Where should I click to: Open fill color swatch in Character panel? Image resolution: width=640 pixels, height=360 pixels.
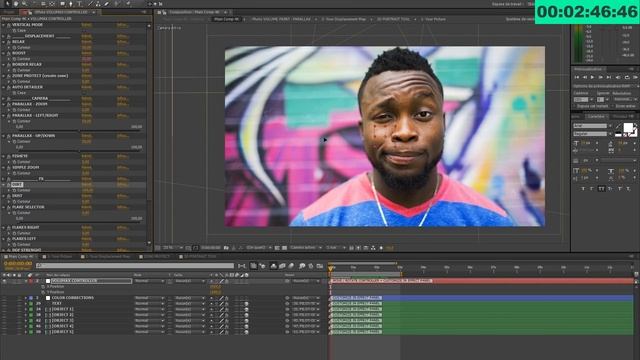point(628,128)
